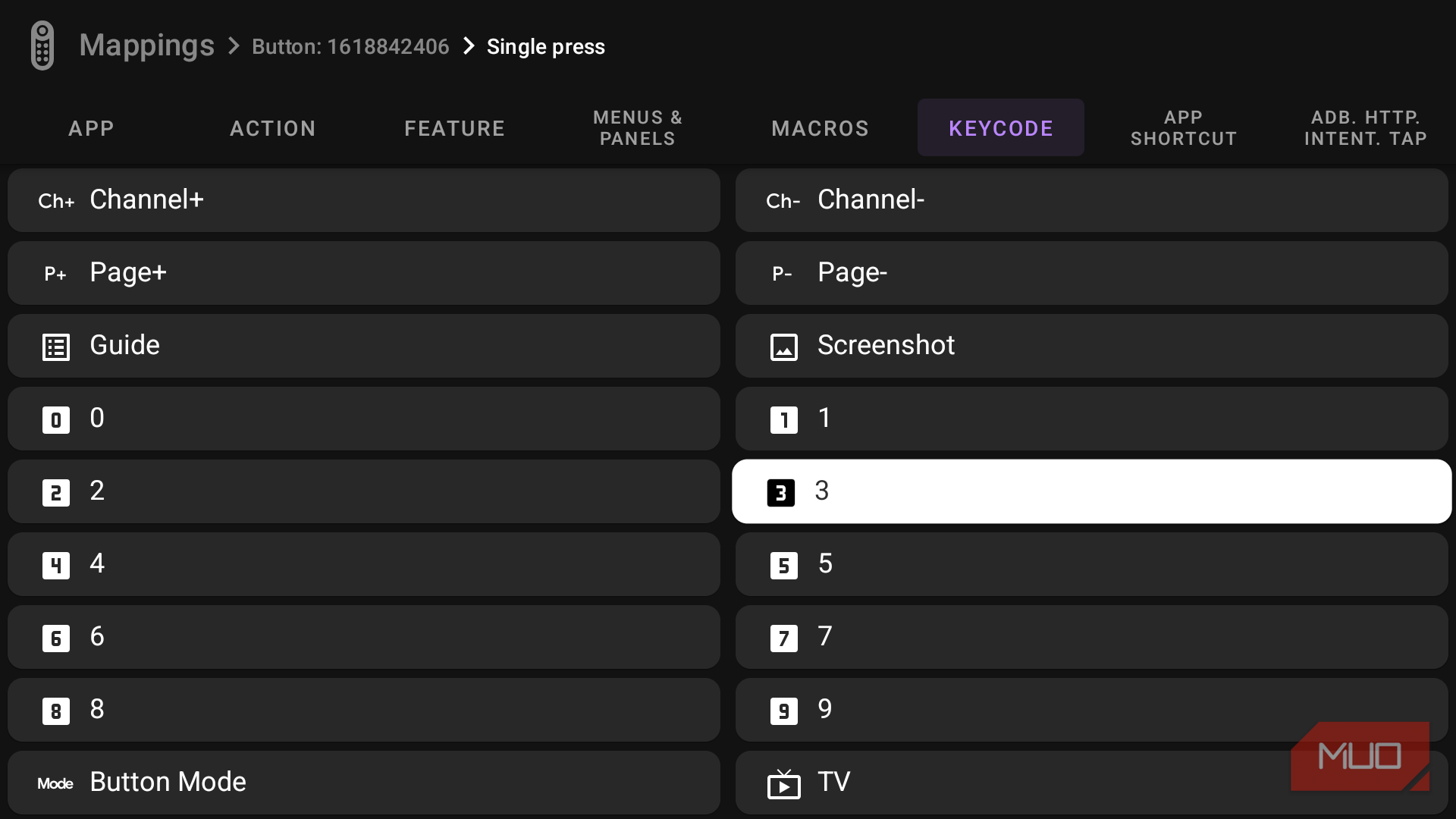Open the APP SHORTCUT tab
This screenshot has height=819, width=1456.
(x=1184, y=128)
